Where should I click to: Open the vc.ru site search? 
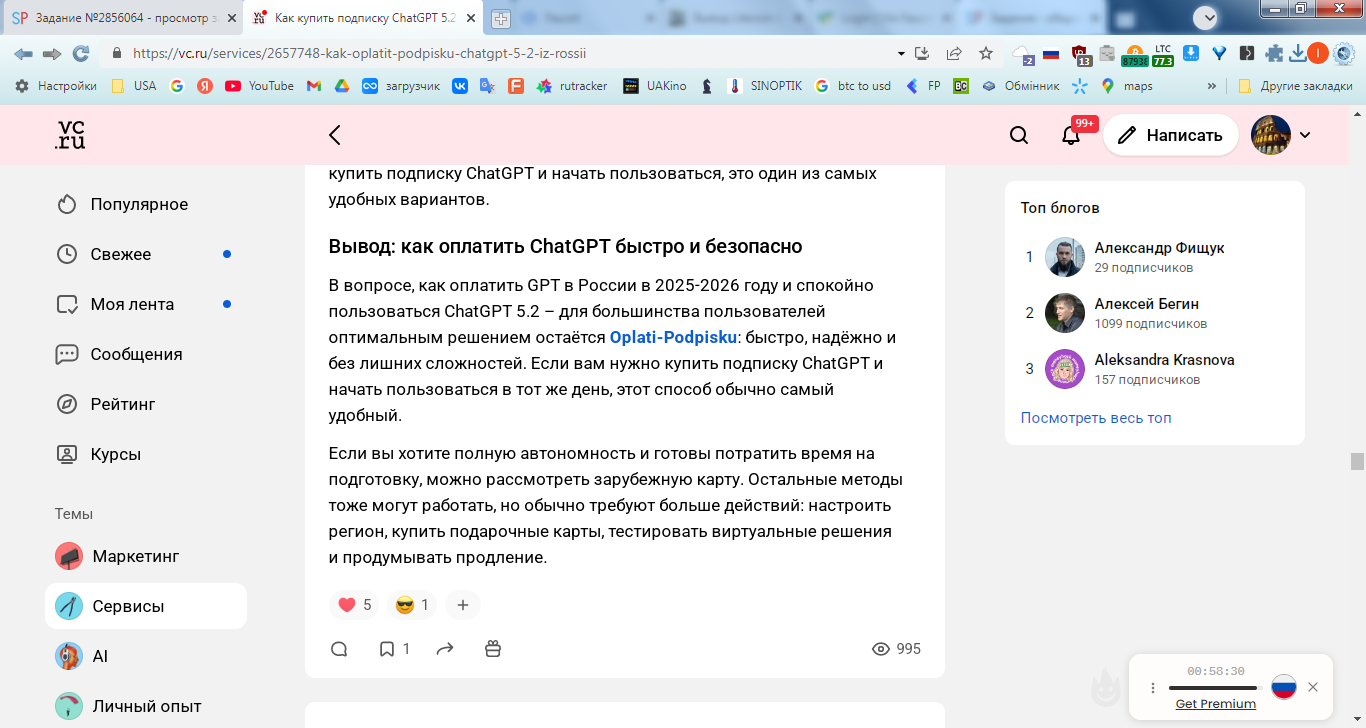click(x=1019, y=135)
